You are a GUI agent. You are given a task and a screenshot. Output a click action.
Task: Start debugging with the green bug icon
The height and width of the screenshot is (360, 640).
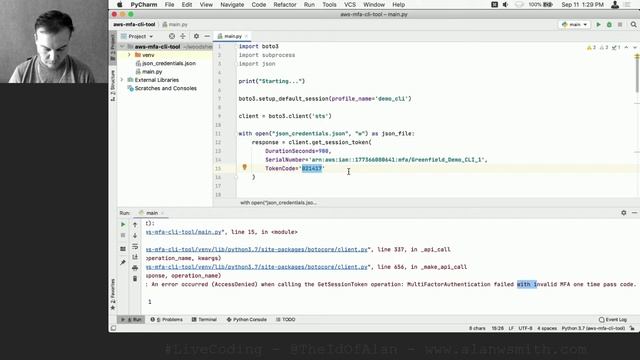point(609,24)
